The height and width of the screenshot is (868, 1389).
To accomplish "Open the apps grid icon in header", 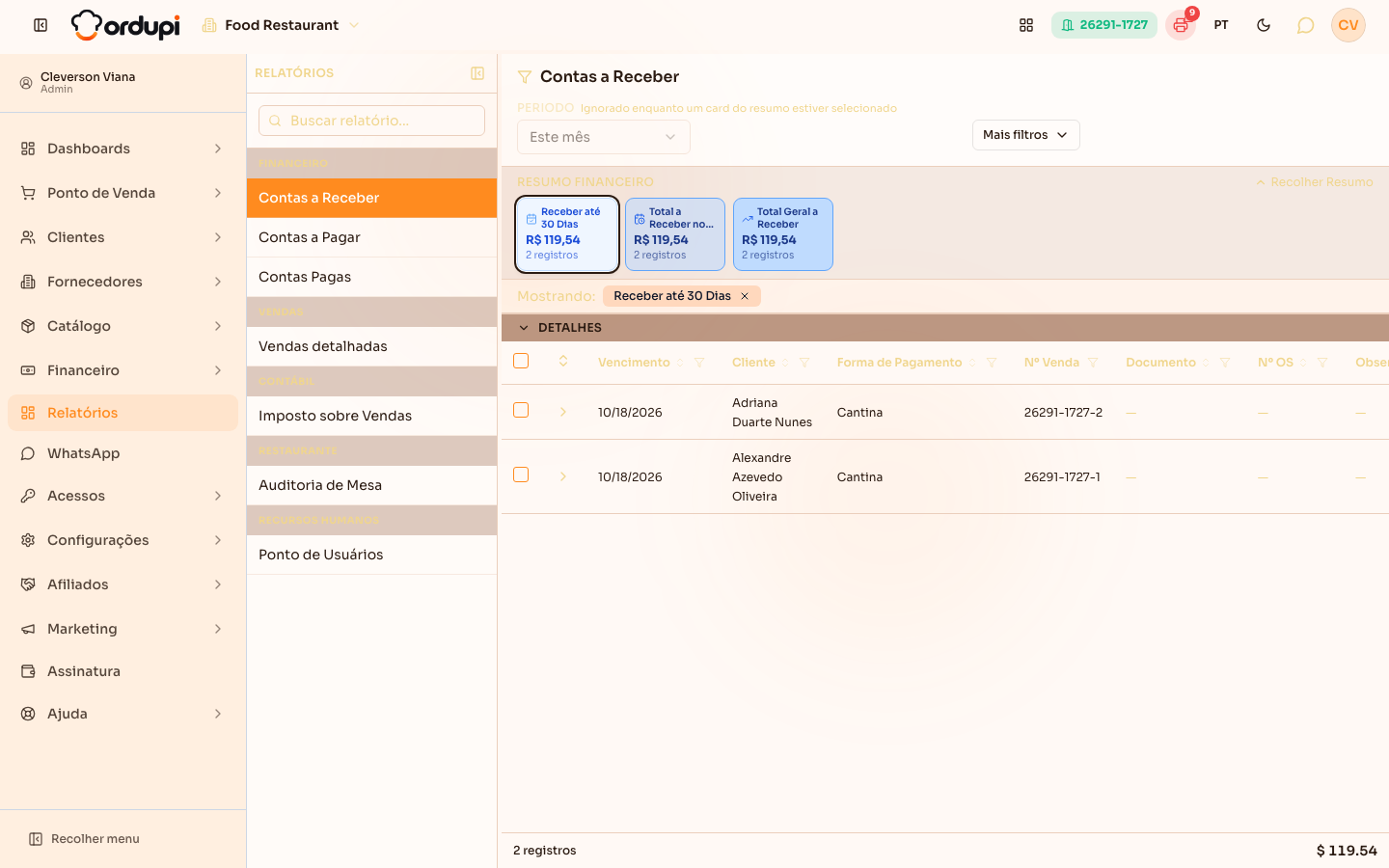I will (x=1026, y=25).
